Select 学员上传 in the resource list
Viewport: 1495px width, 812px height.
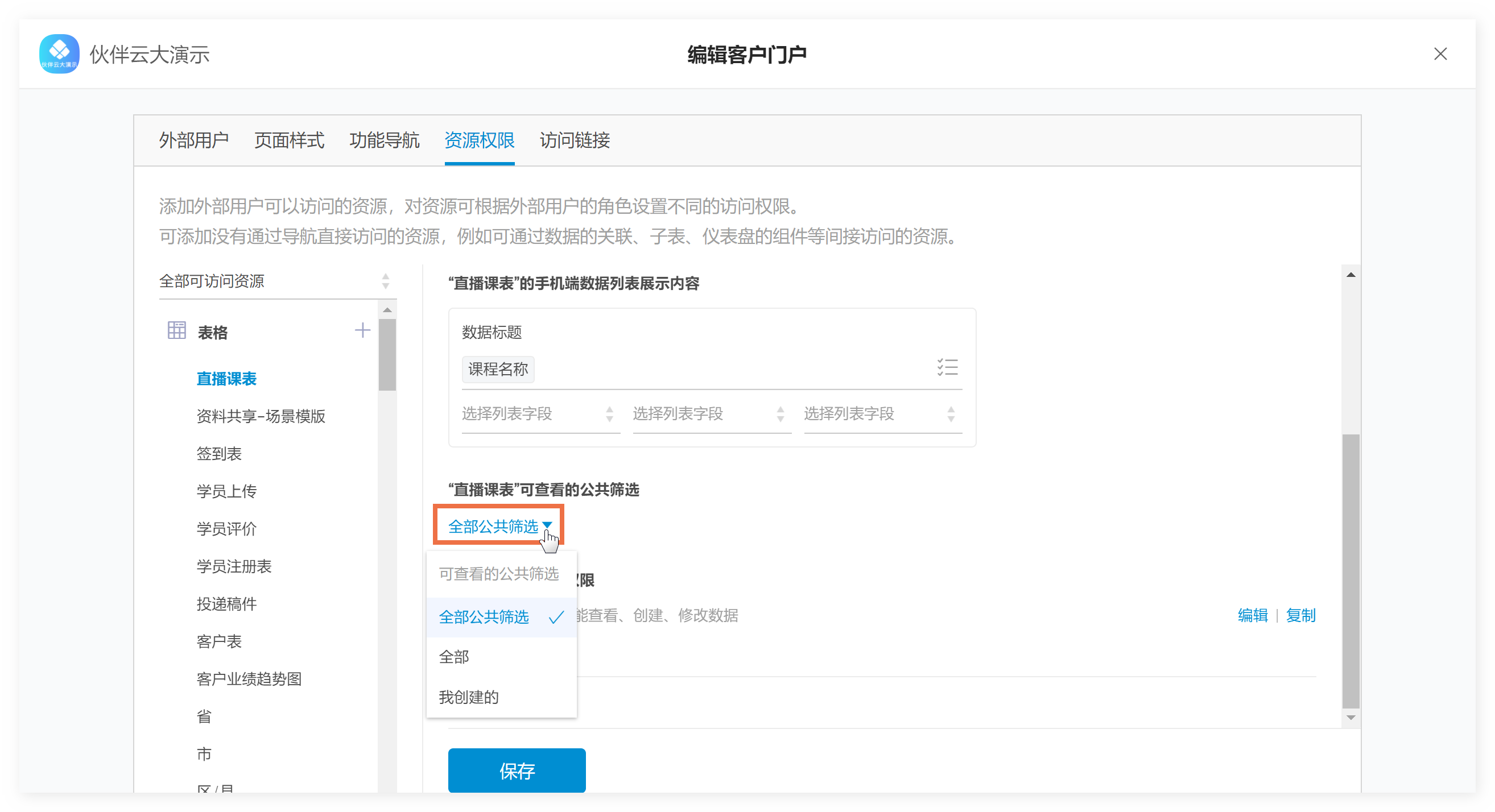coord(226,491)
